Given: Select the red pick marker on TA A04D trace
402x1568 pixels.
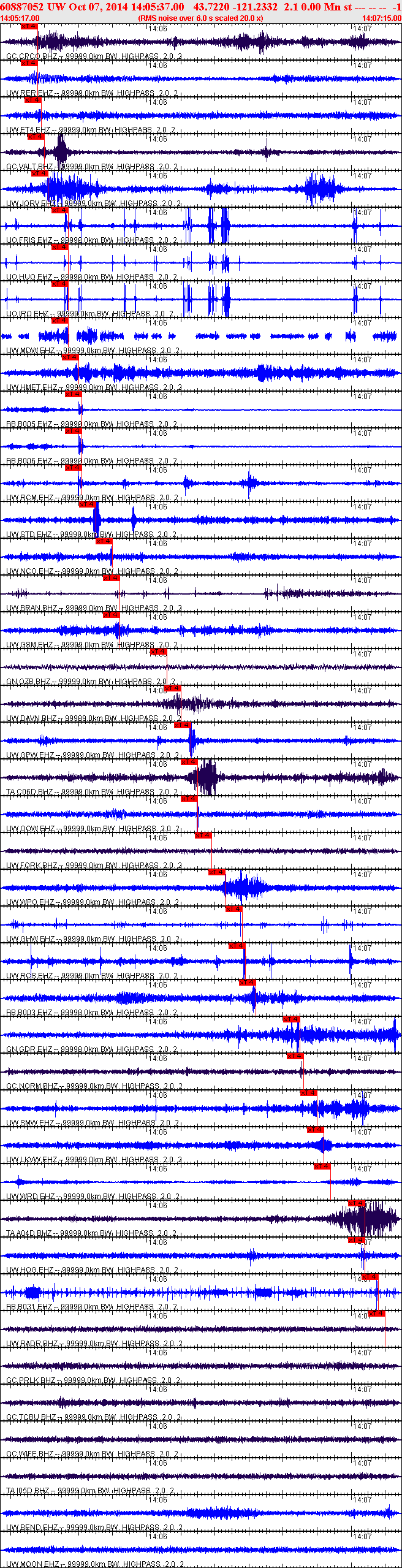Looking at the screenshot, I should click(356, 1203).
